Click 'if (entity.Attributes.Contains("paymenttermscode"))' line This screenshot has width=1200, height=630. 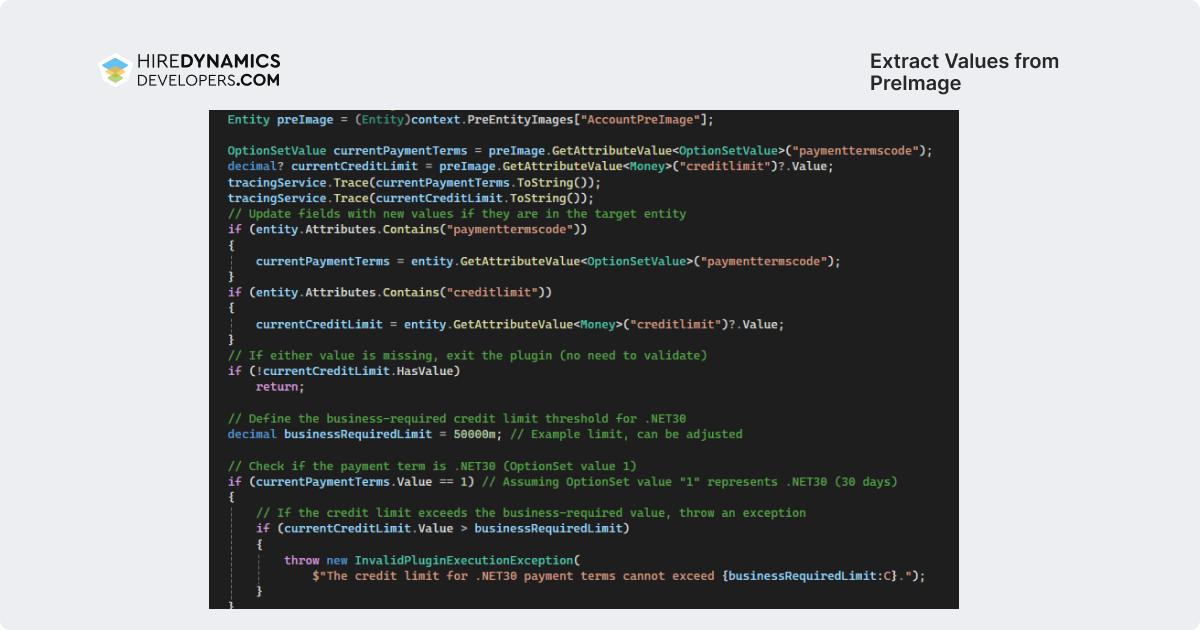click(x=407, y=230)
